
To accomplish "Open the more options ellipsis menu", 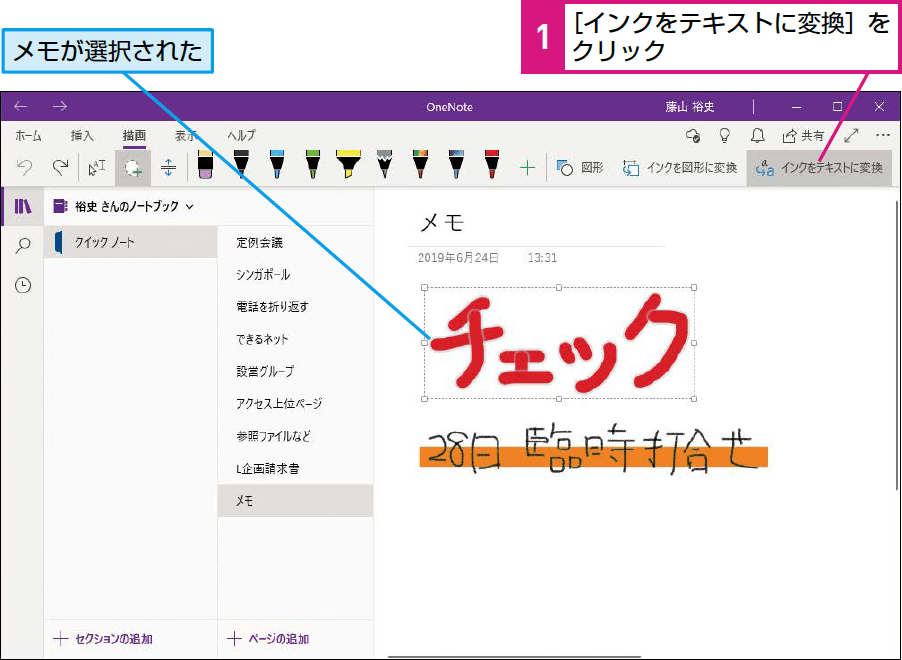I will tap(883, 136).
